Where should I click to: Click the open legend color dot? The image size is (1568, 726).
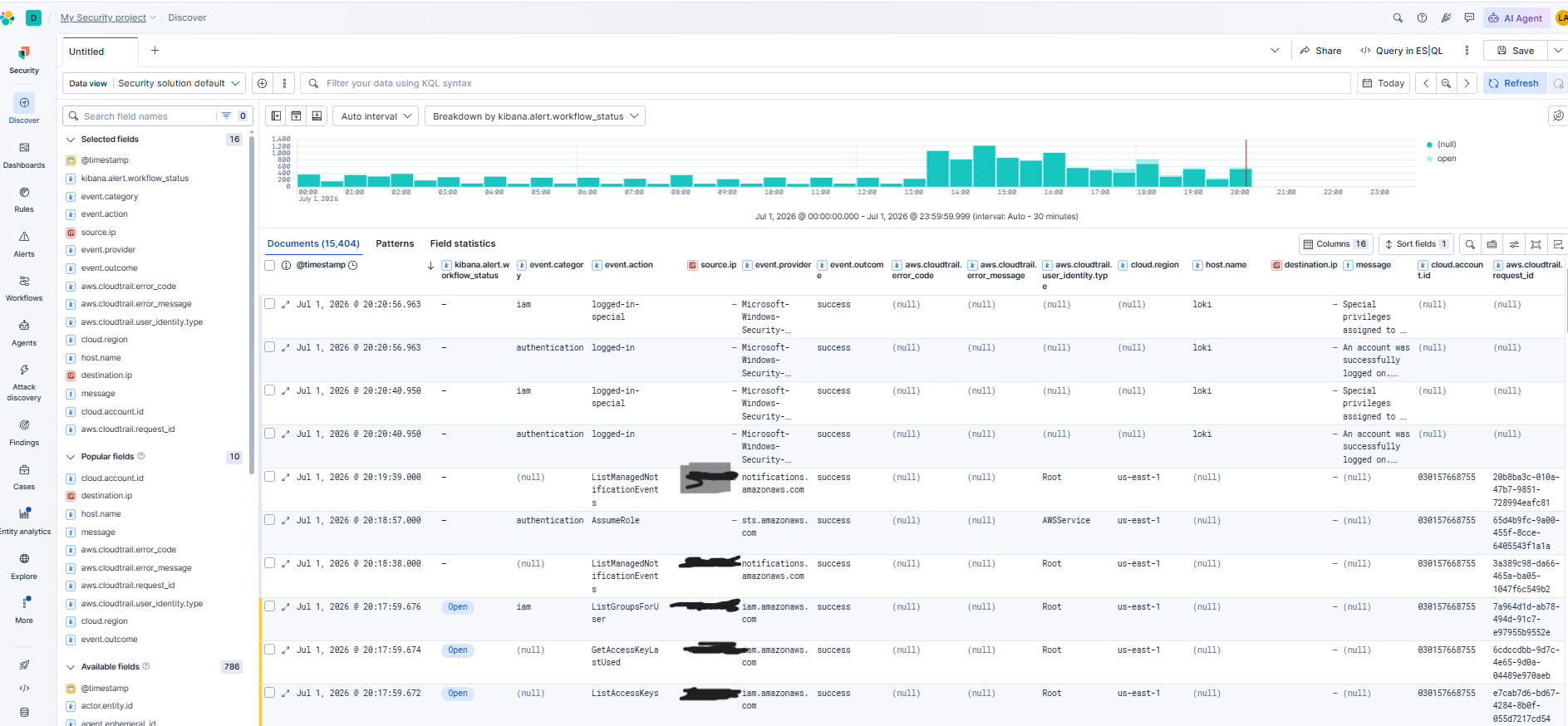pyautogui.click(x=1429, y=159)
